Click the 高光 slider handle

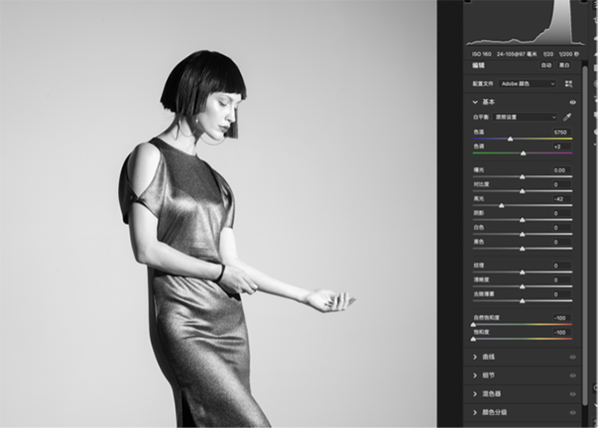coord(501,205)
